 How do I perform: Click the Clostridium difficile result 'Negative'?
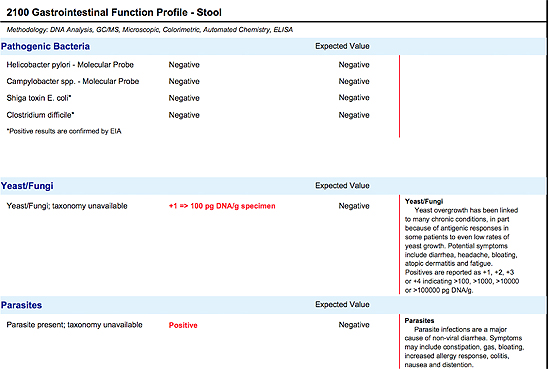coord(184,115)
